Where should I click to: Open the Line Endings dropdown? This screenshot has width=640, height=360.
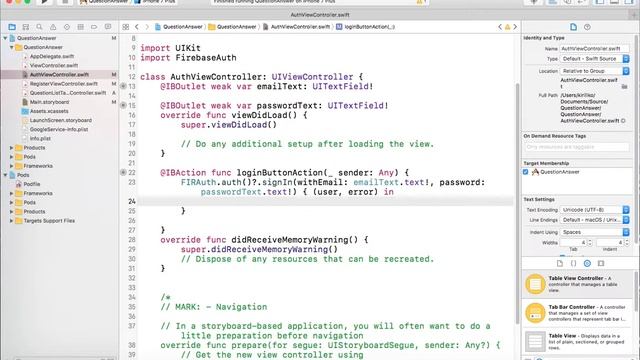tap(594, 220)
